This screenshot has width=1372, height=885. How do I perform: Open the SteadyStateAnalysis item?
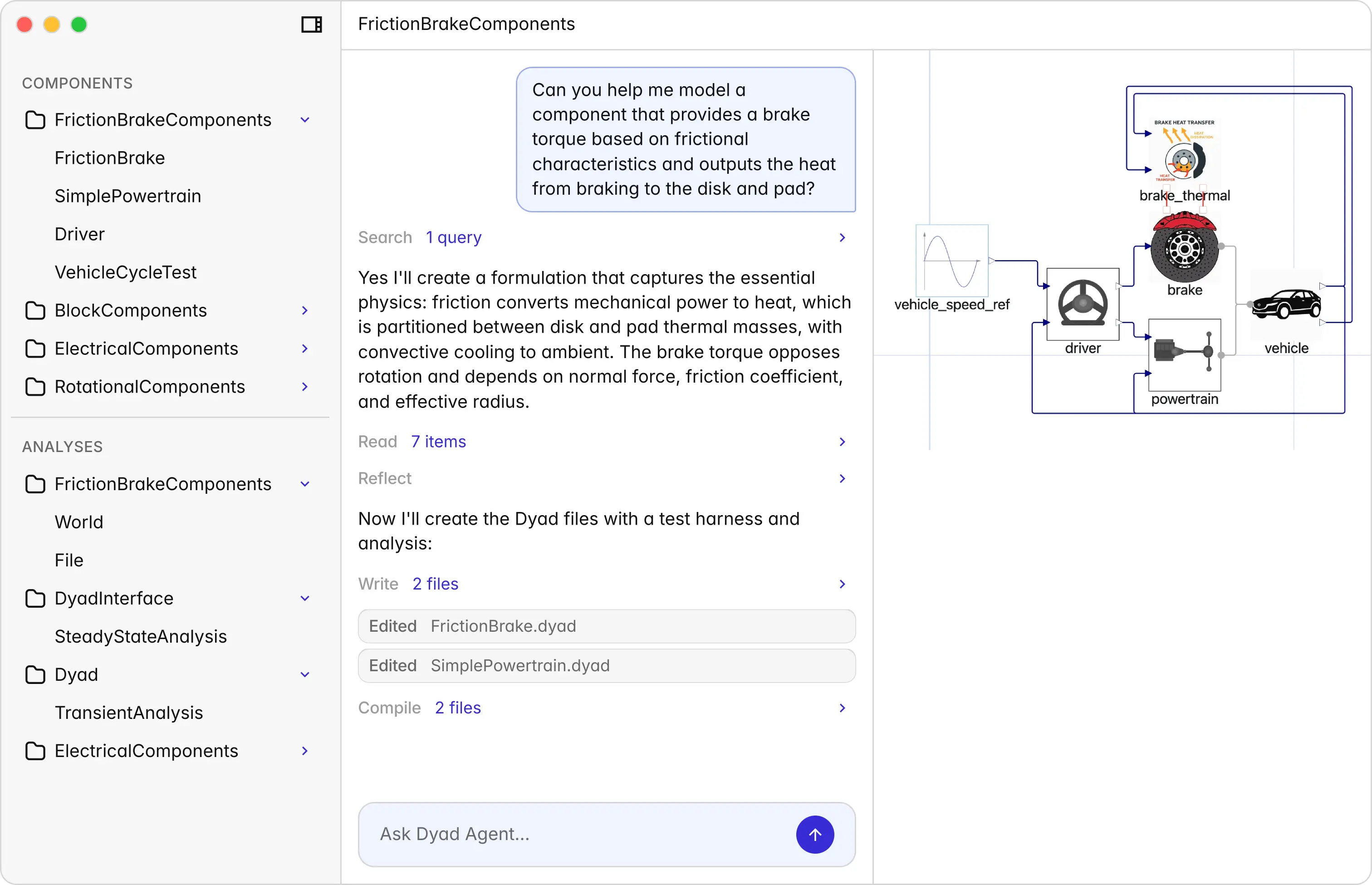[x=141, y=637]
